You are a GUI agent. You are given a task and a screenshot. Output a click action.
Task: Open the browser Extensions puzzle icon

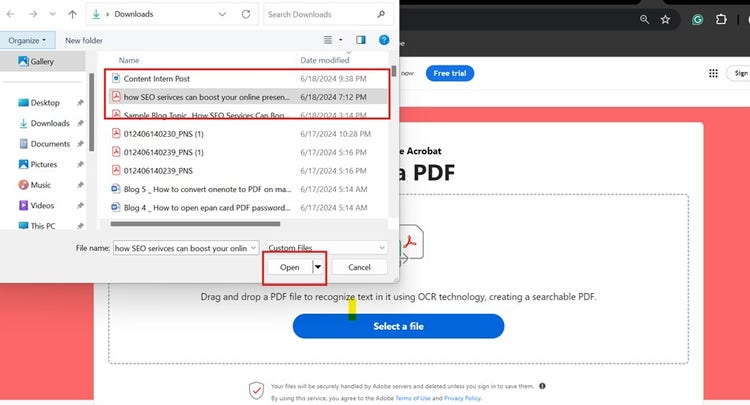(721, 19)
